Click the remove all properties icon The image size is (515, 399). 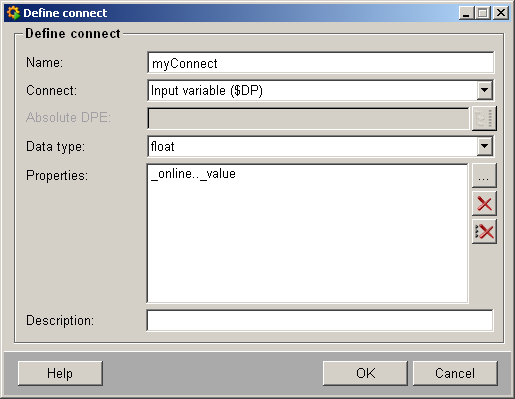(484, 232)
